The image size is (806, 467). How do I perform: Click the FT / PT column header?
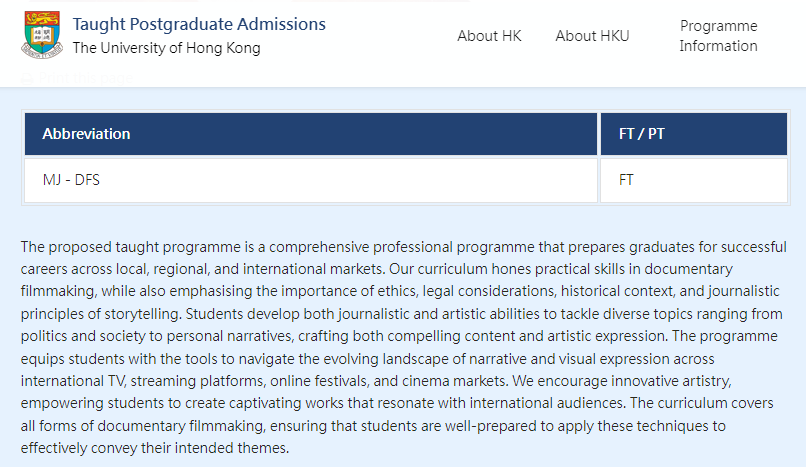point(693,134)
